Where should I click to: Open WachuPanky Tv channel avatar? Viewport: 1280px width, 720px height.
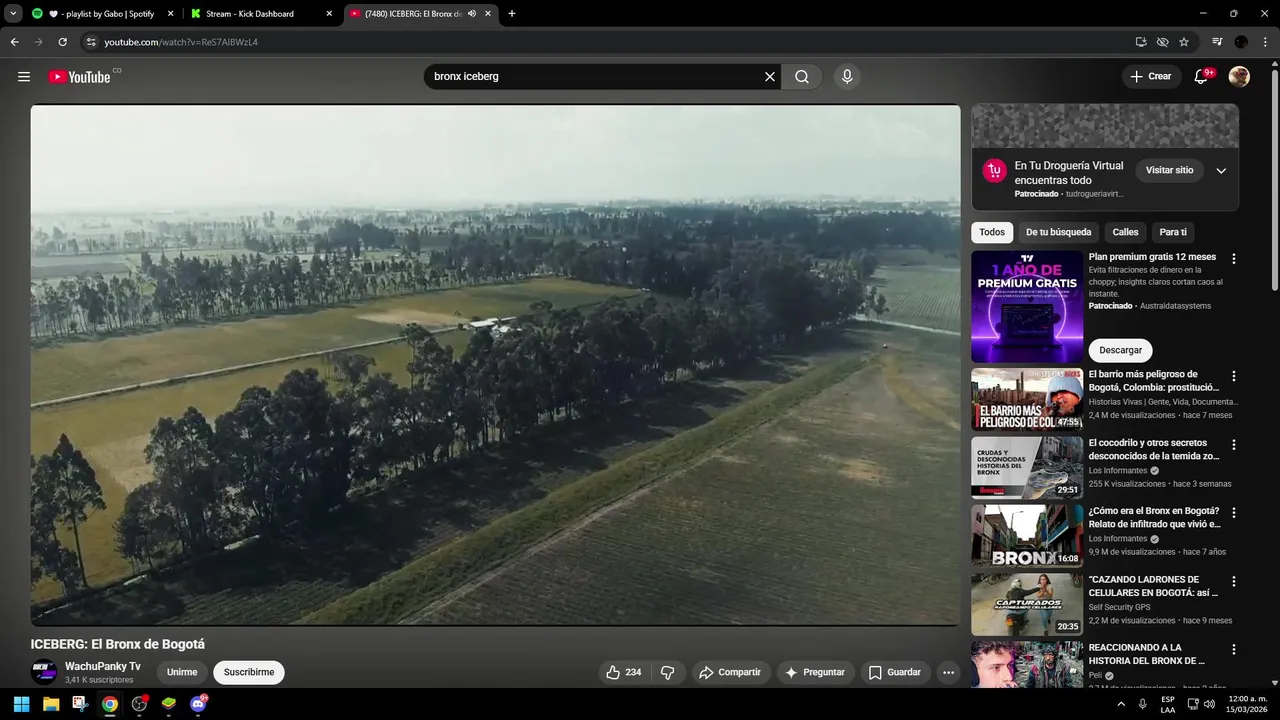44,672
